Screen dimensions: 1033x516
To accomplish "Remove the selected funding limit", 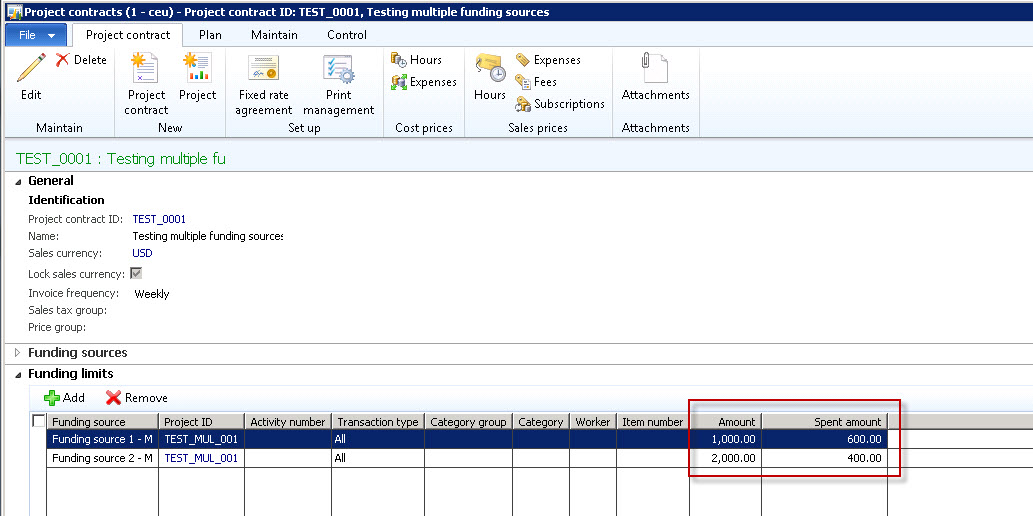I will 137,398.
